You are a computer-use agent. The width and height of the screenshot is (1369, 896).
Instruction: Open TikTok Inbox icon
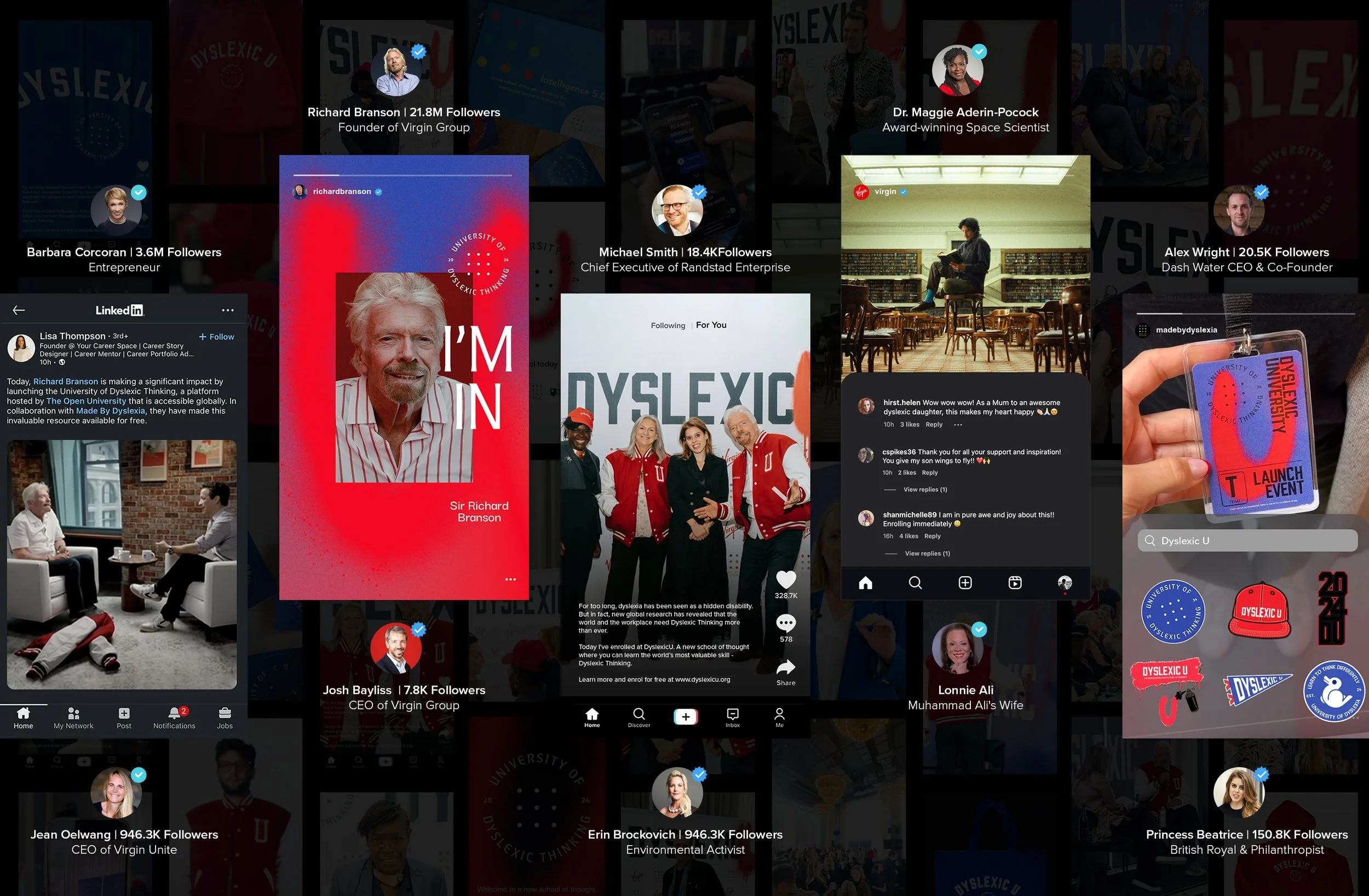[x=732, y=716]
